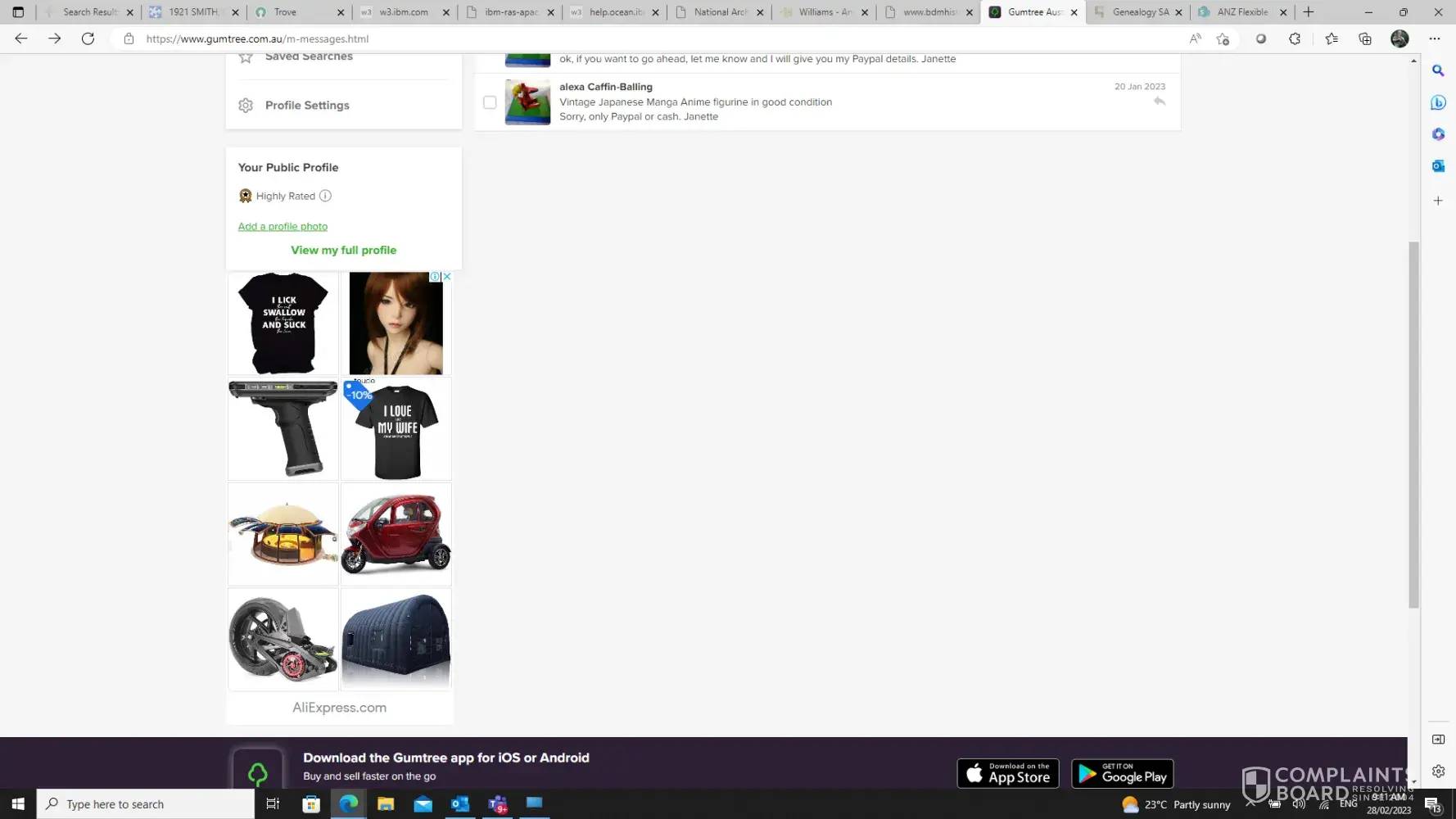
Task: Click Get it on Google Play button
Action: coord(1123,773)
